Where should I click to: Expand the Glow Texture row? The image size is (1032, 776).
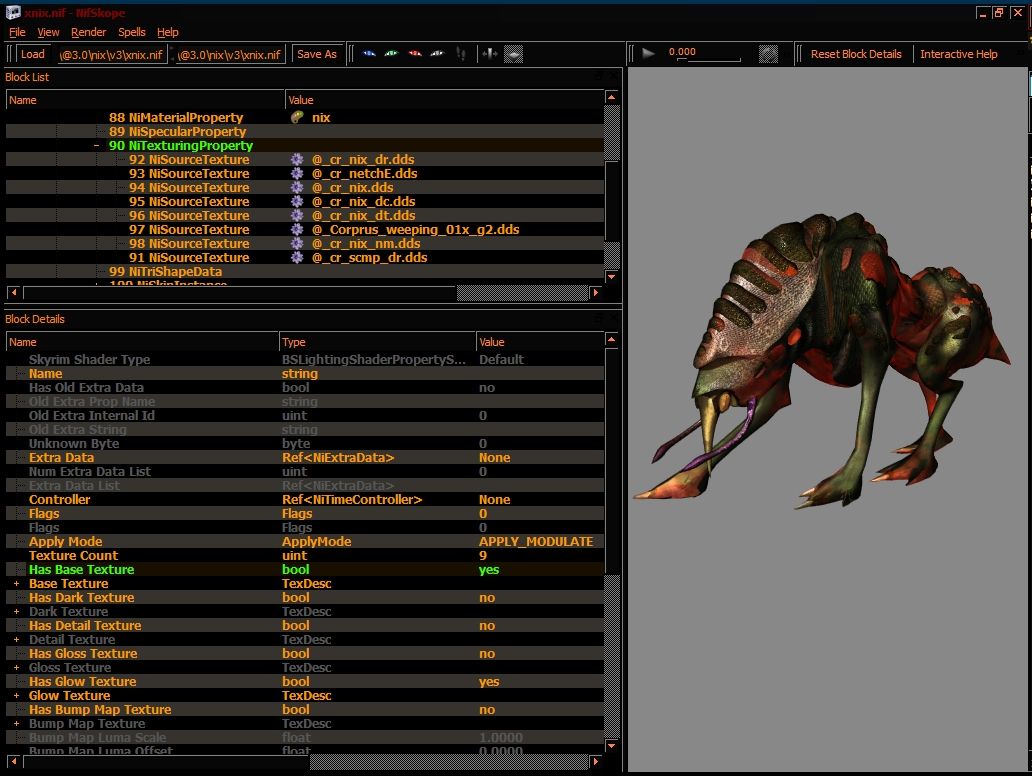click(16, 695)
